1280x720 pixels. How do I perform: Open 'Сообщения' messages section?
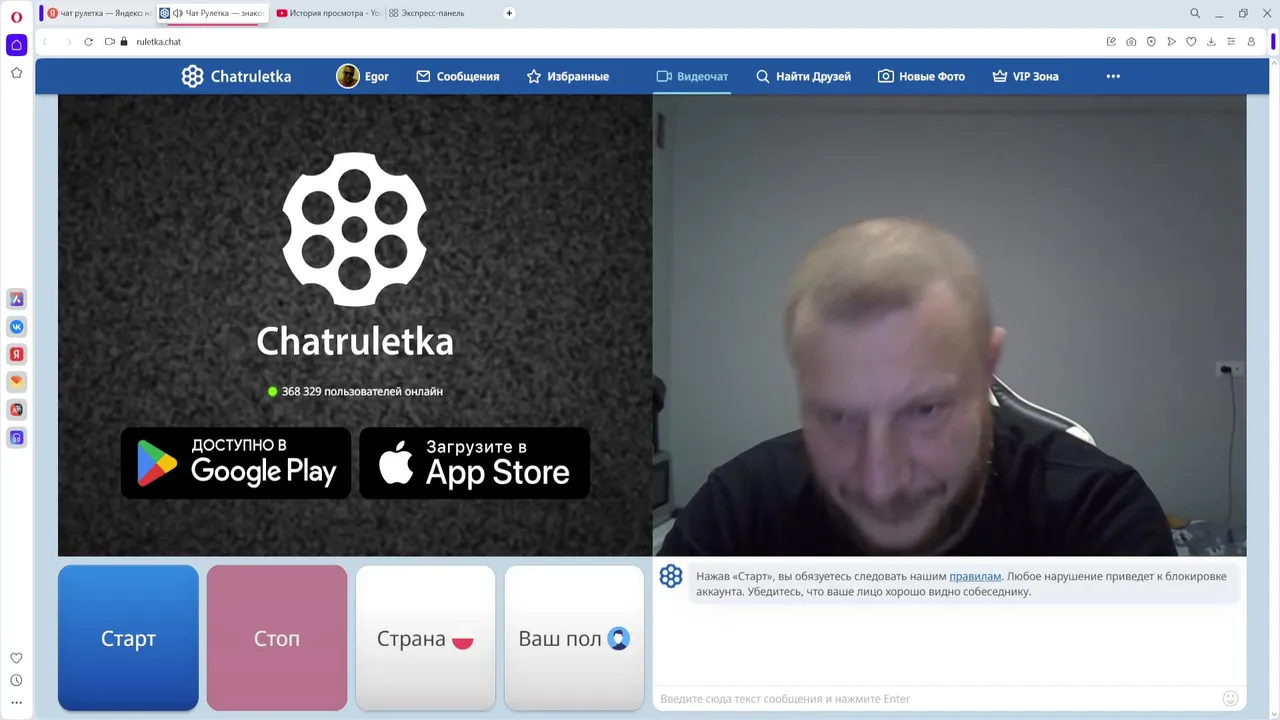(x=457, y=76)
